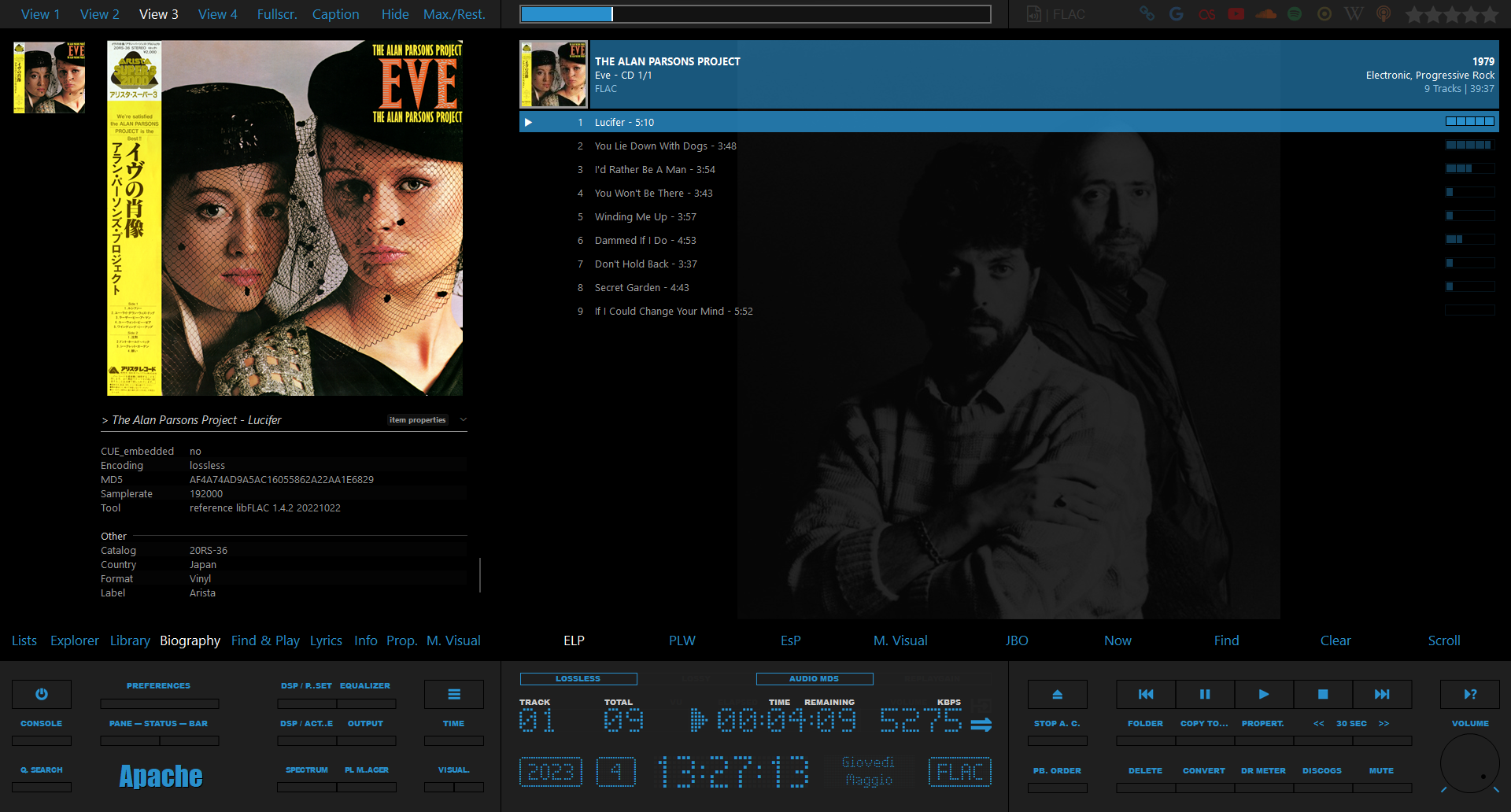Open the link chain icon
Viewport: 1511px width, 812px height.
pos(1147,14)
